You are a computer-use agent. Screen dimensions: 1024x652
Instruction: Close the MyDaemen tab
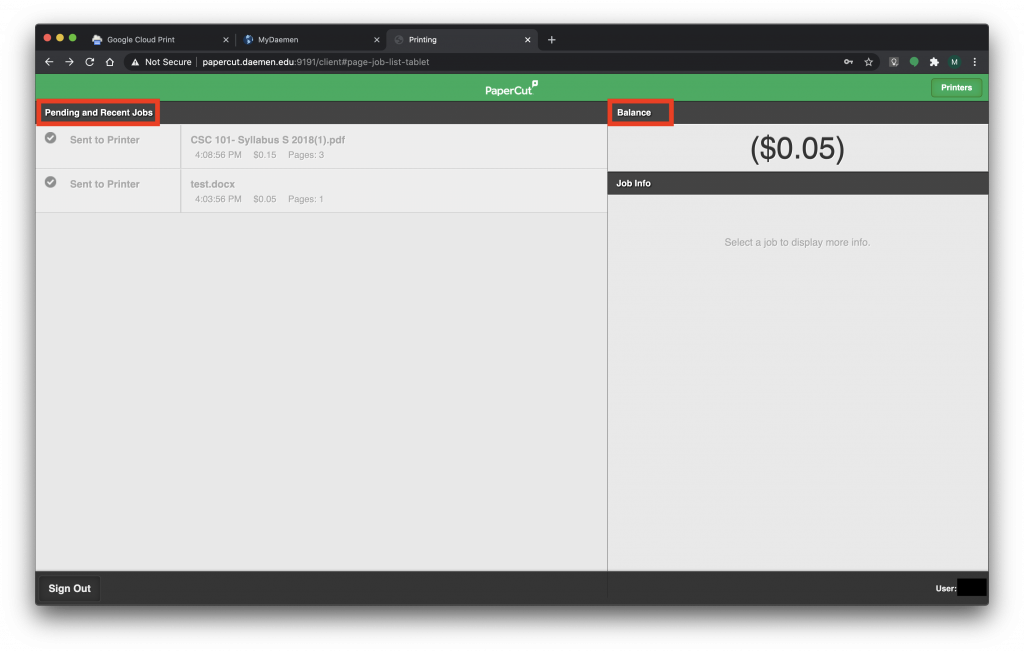pos(377,40)
